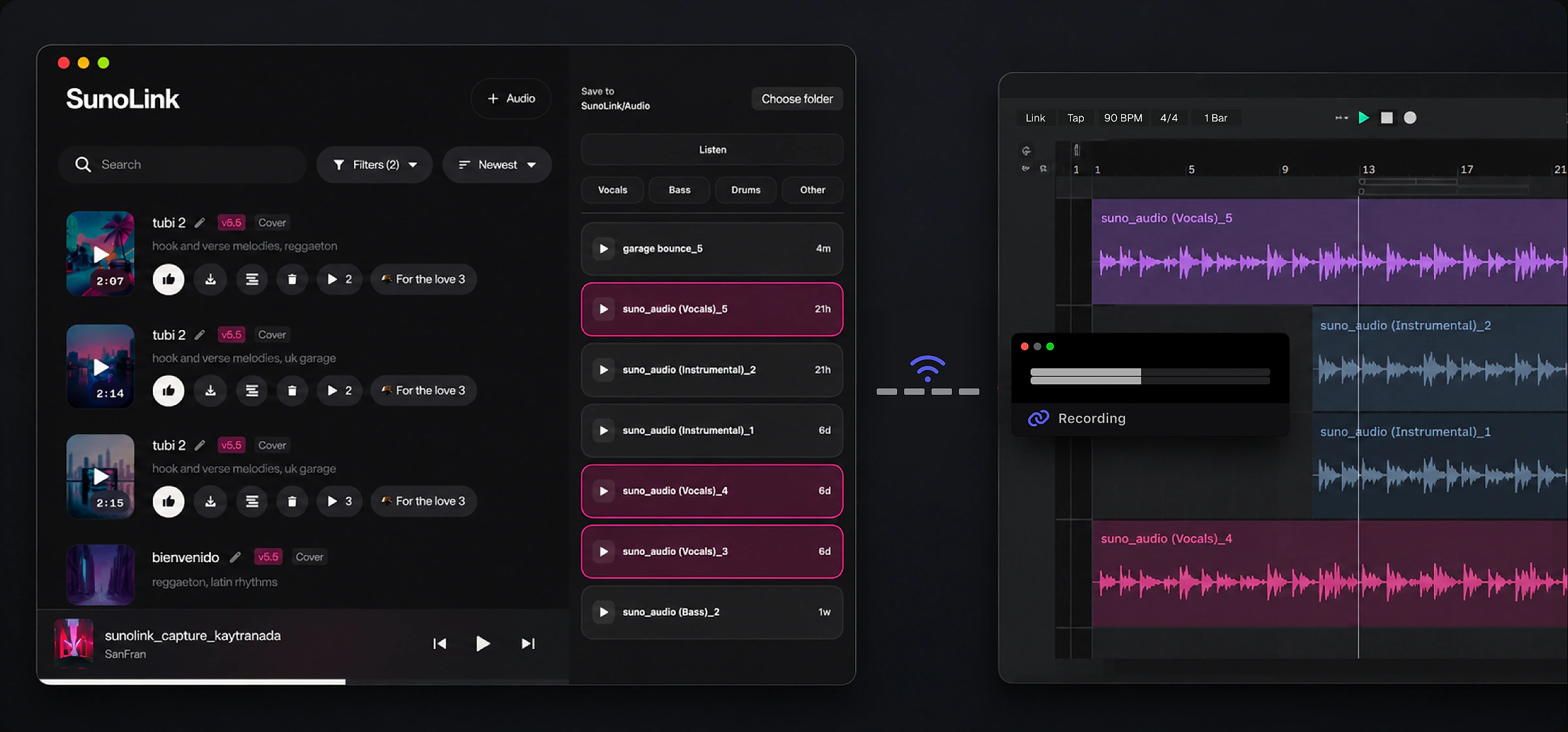Change the 1 Bar quantization setting
The height and width of the screenshot is (732, 1568).
(x=1216, y=118)
